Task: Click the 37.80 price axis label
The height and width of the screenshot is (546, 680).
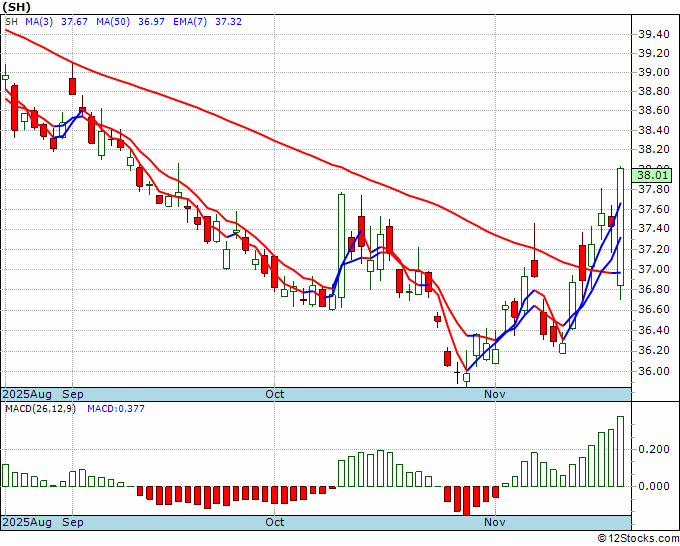Action: [654, 190]
